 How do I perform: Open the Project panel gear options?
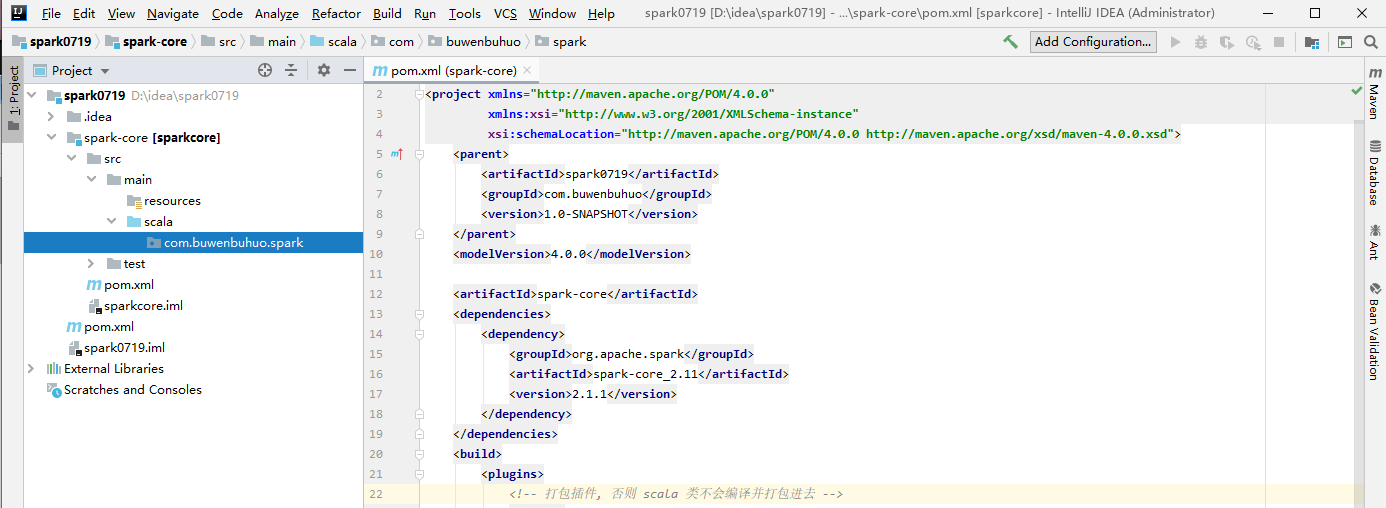pyautogui.click(x=323, y=70)
